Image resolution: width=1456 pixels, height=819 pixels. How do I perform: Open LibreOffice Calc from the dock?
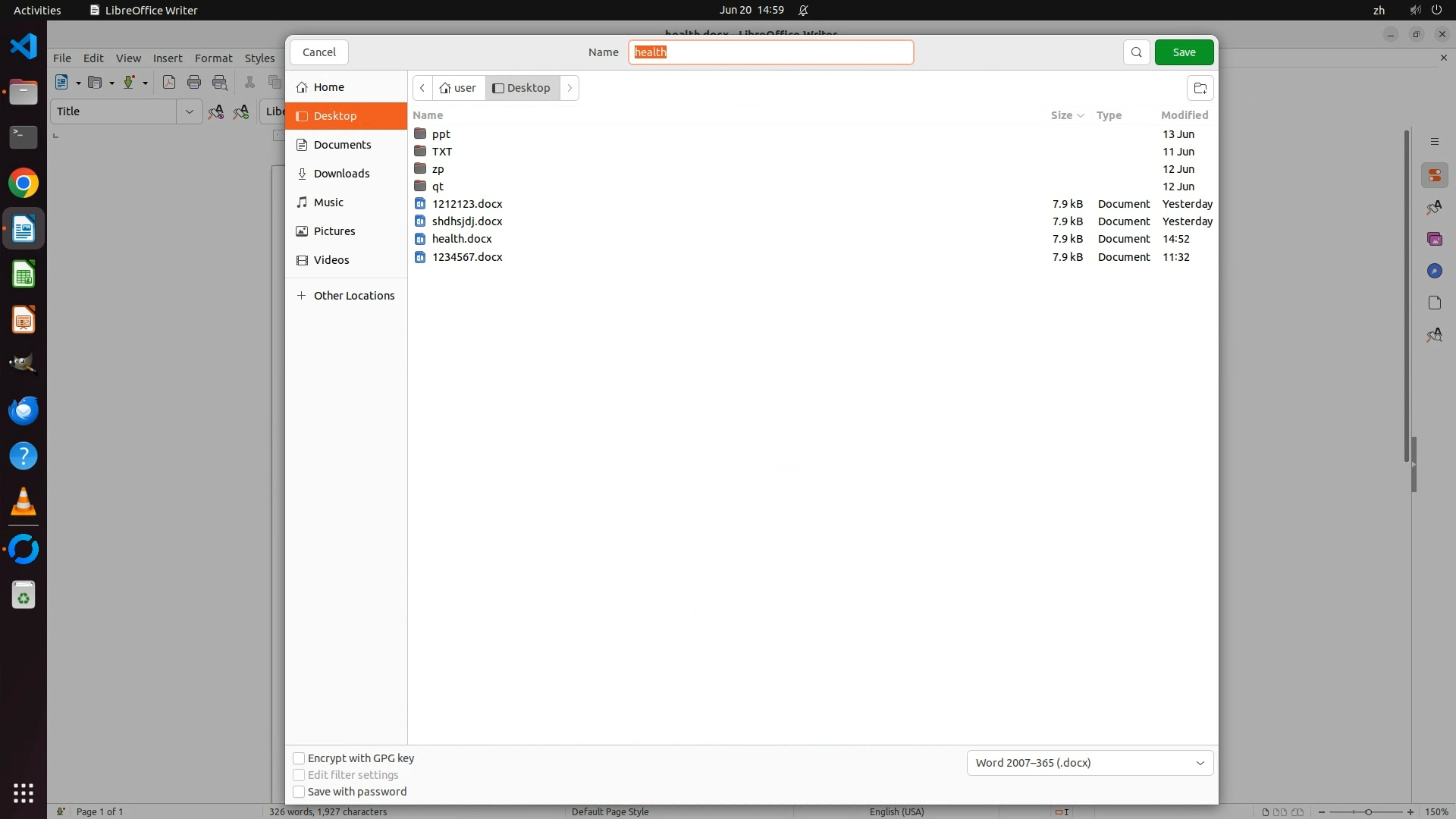click(x=24, y=275)
